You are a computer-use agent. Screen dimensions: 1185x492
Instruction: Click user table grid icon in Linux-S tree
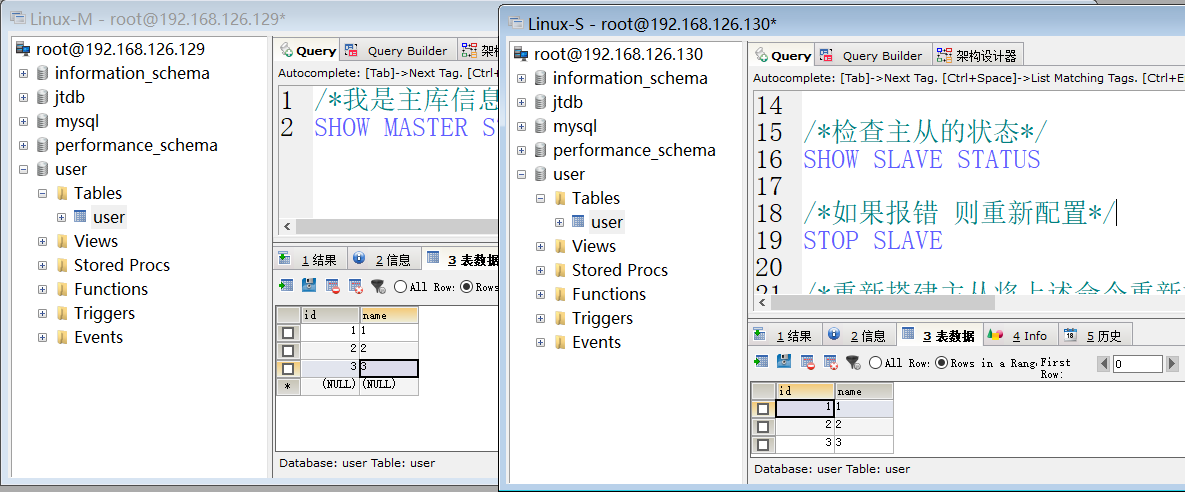coord(578,221)
